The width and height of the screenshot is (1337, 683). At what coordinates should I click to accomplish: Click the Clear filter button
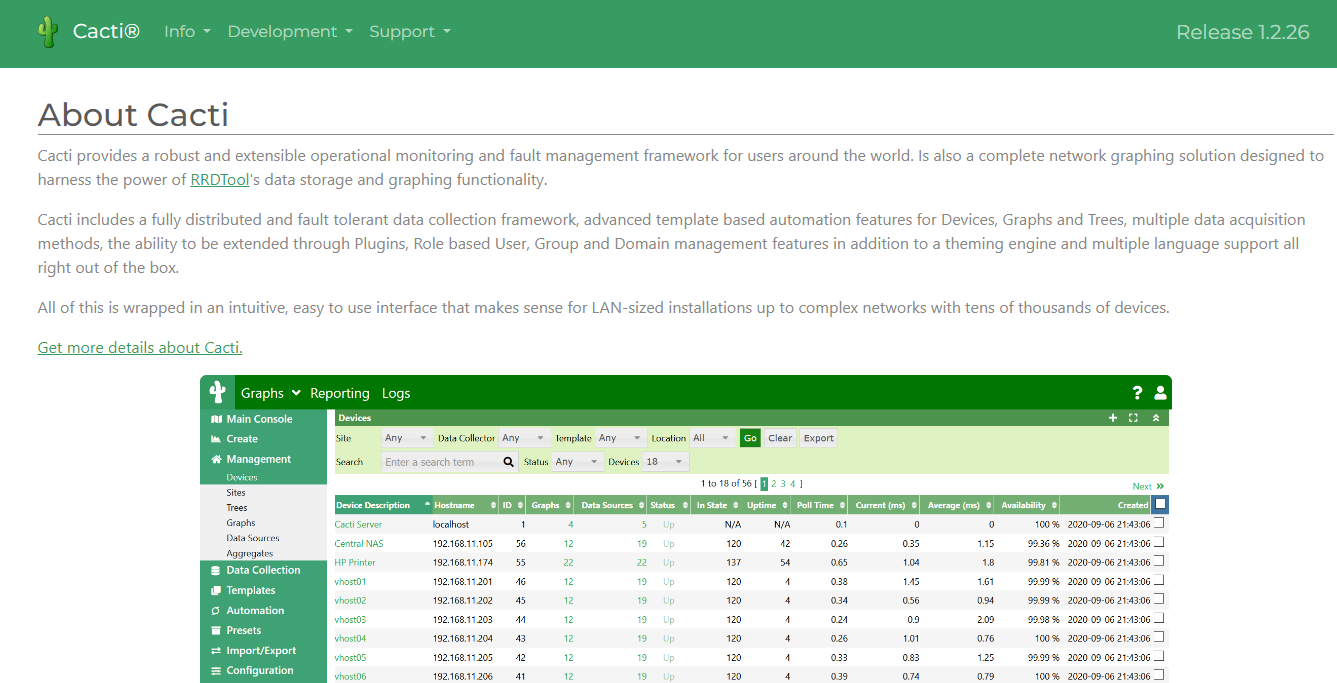coord(780,438)
